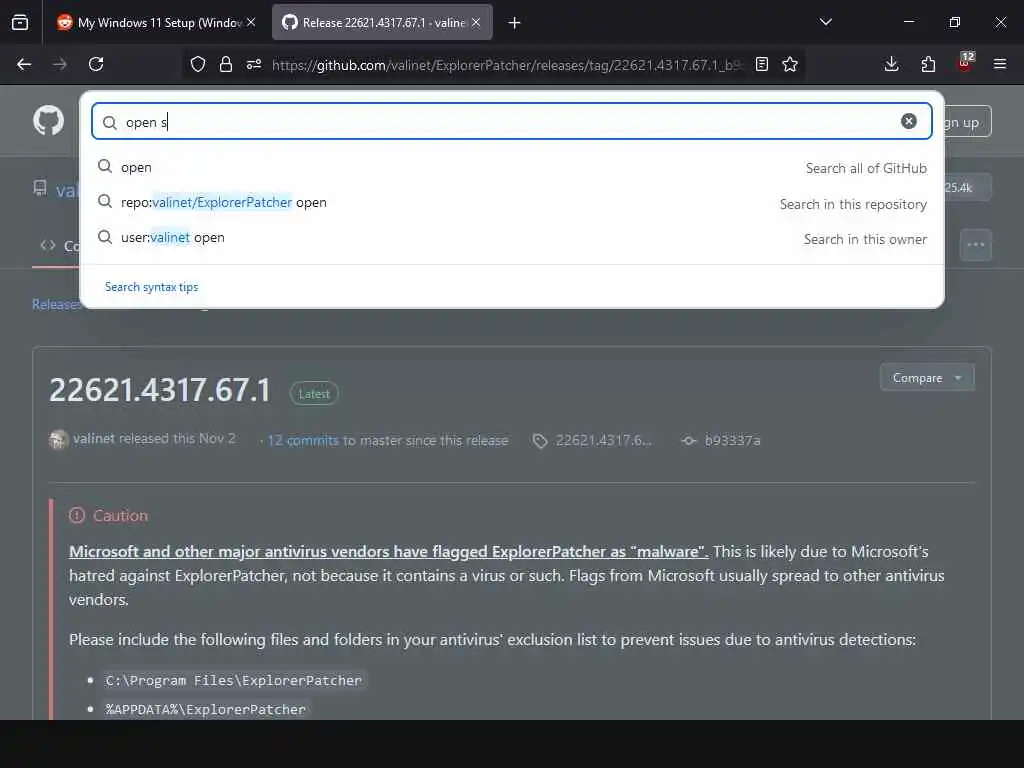The width and height of the screenshot is (1024, 768).
Task: Expand the list all tabs chevron
Action: click(825, 22)
